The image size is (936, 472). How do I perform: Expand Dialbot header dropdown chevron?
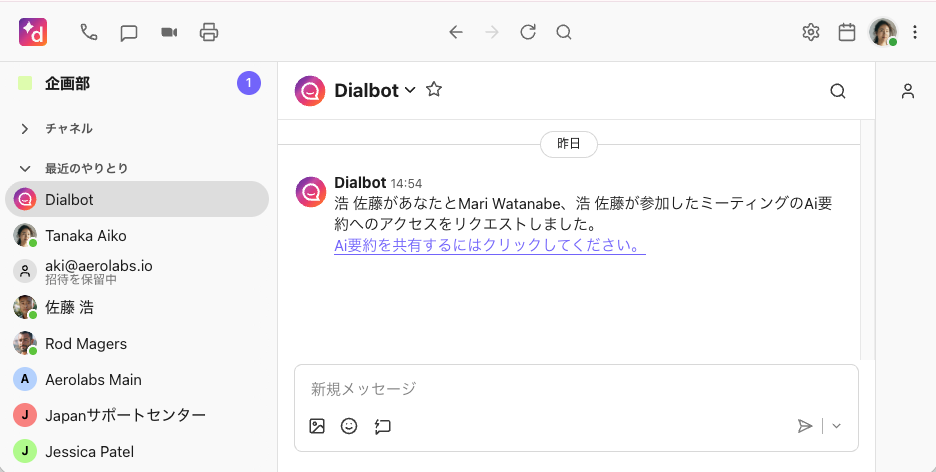pos(410,90)
